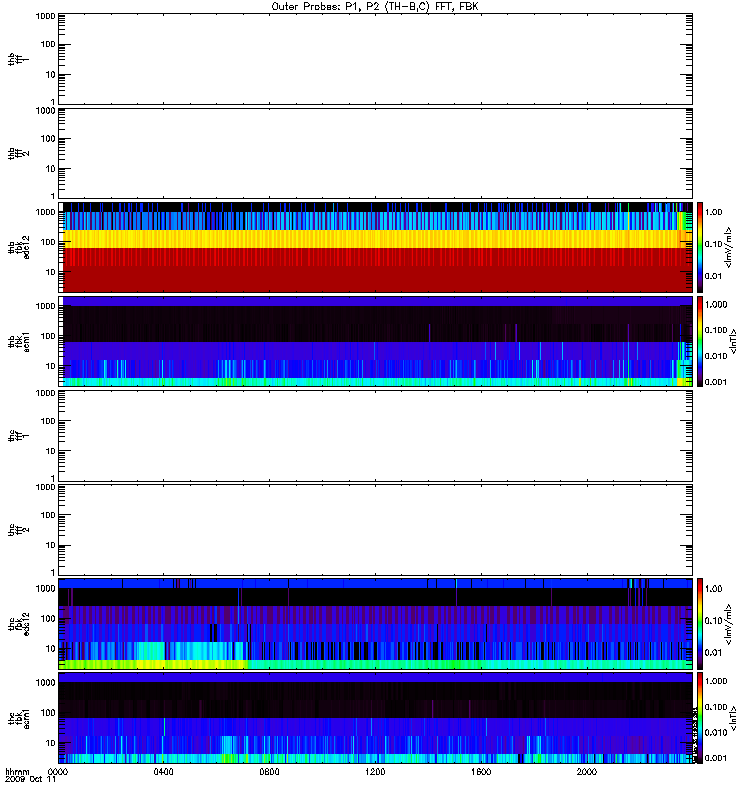The height and width of the screenshot is (800, 750).
Task: Click the 1000 y-axis tick of thb fff 1
Action: [x=45, y=16]
